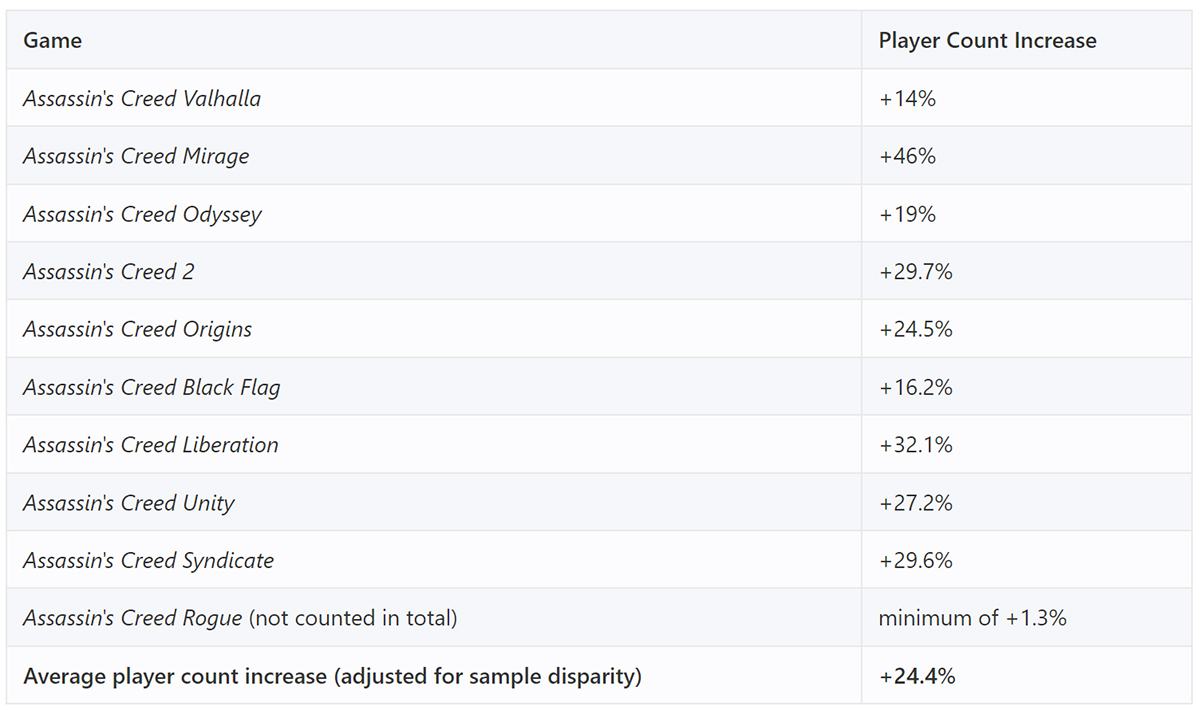This screenshot has height=710, width=1200.
Task: Select the Assassin's Creed Odyssey cell
Action: [x=434, y=214]
